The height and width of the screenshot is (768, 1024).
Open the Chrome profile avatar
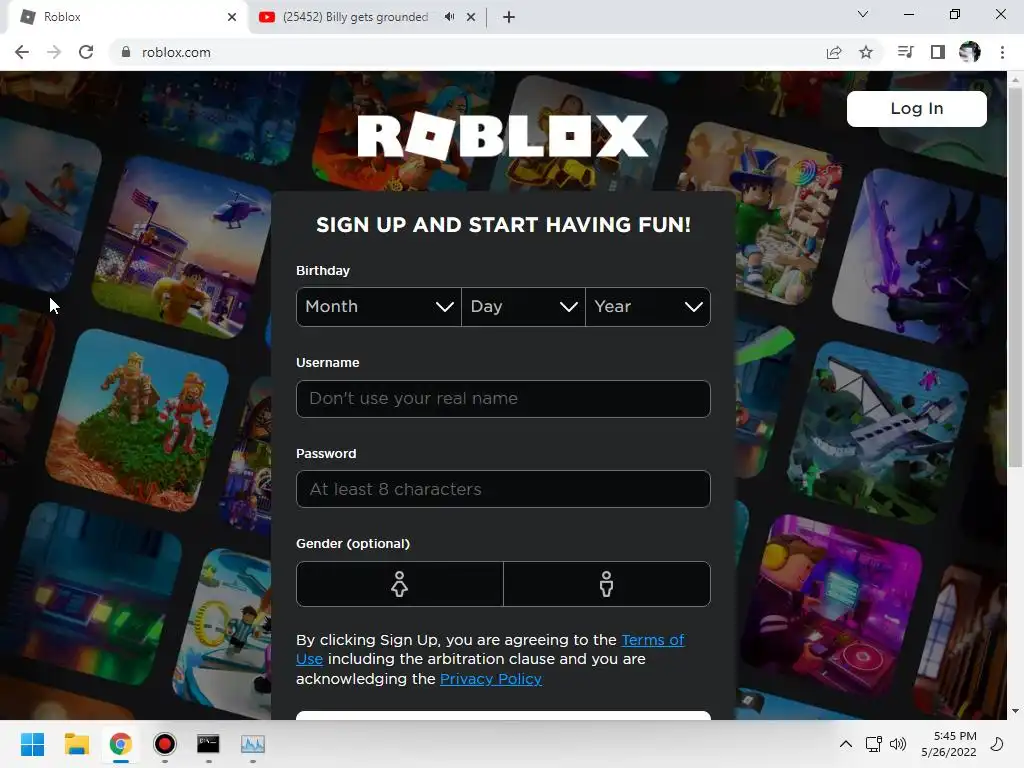(970, 52)
